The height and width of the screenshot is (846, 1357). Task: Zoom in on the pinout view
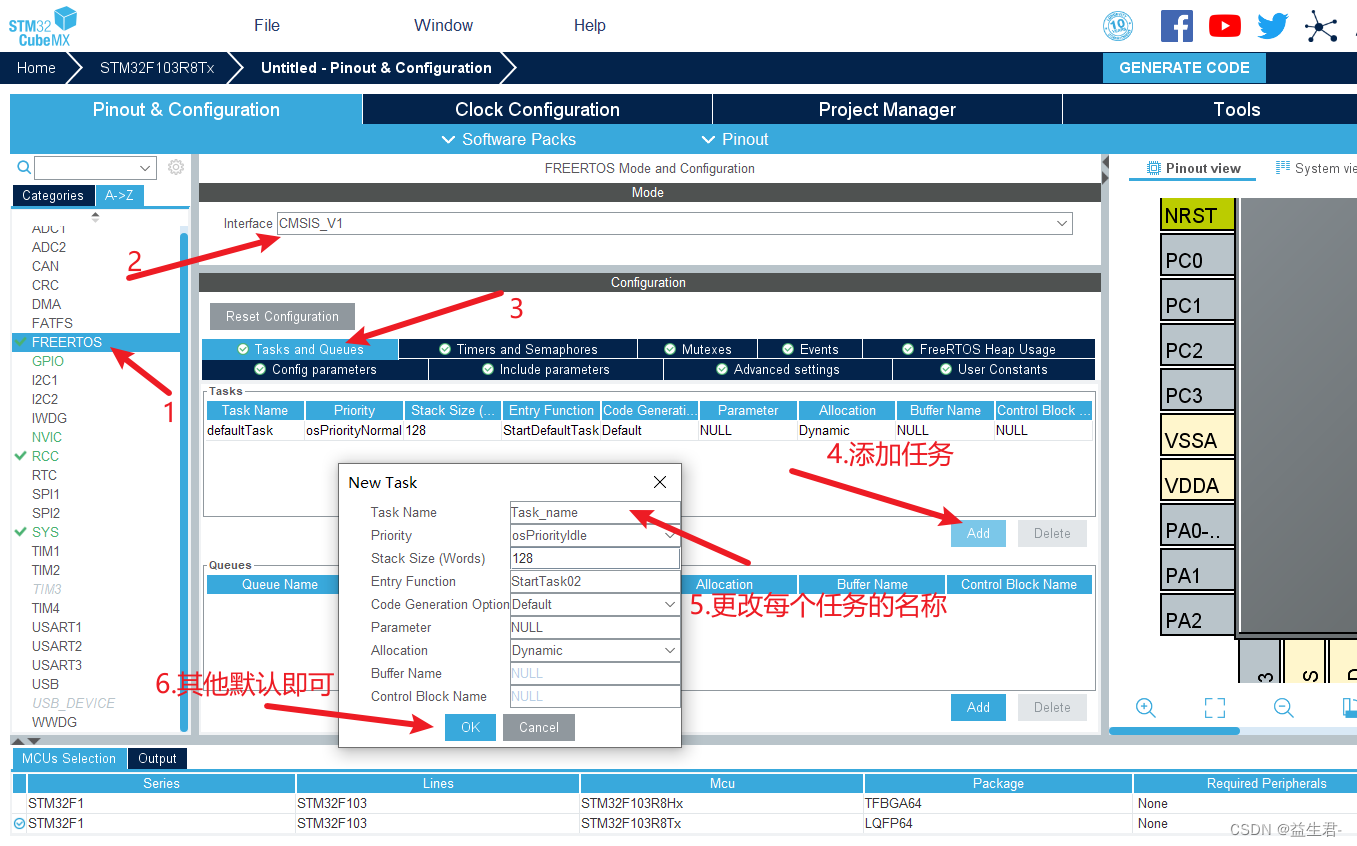[1146, 708]
